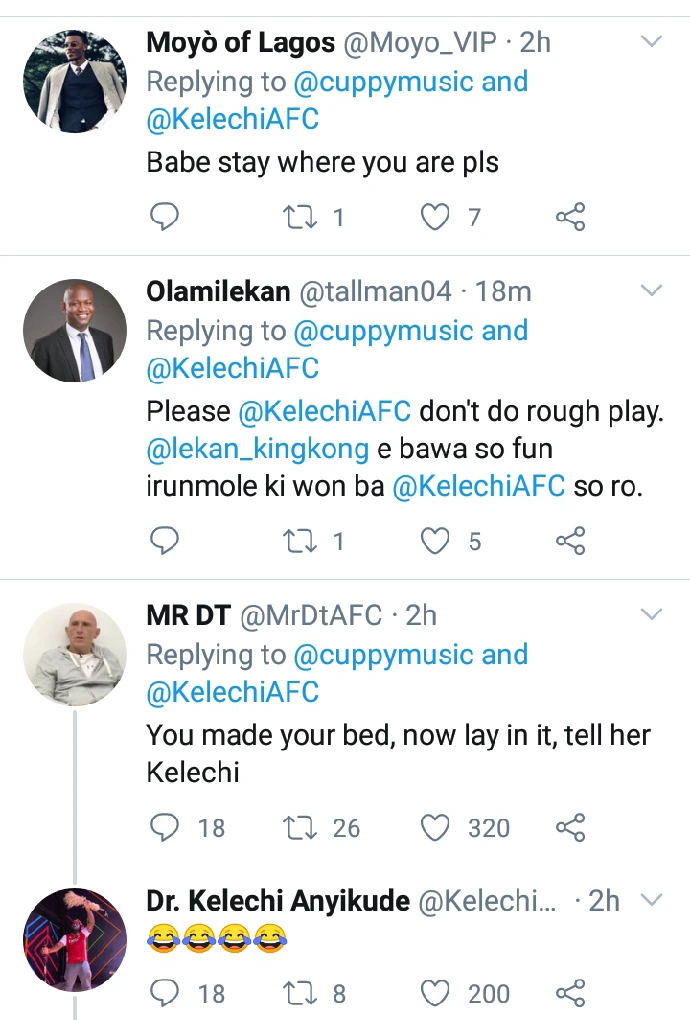Like MR DT's tweet with 320 likes
Screen dimensions: 690x1020
434,828
